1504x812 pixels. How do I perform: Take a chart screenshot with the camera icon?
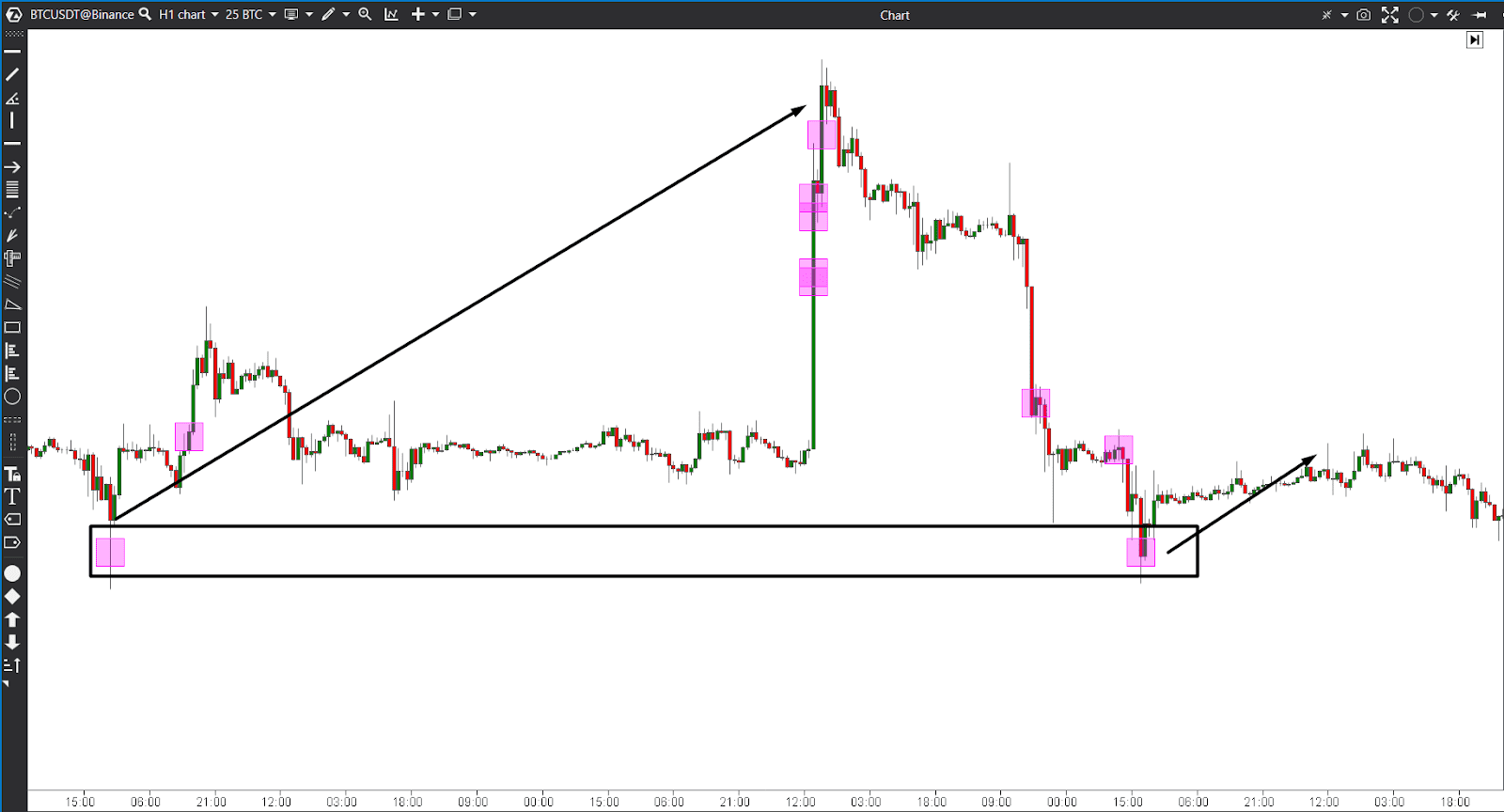(1364, 15)
